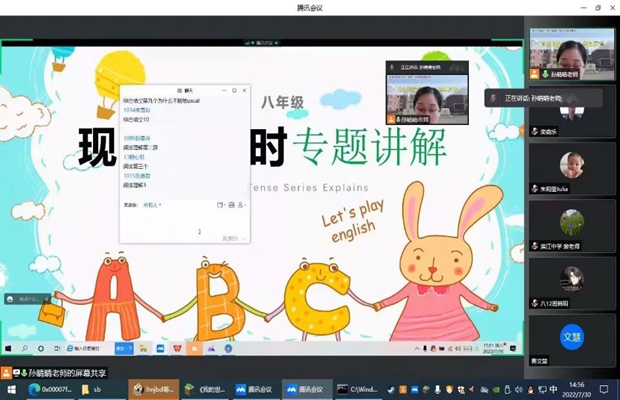
Task: Click the chat message input area
Action: 180,222
